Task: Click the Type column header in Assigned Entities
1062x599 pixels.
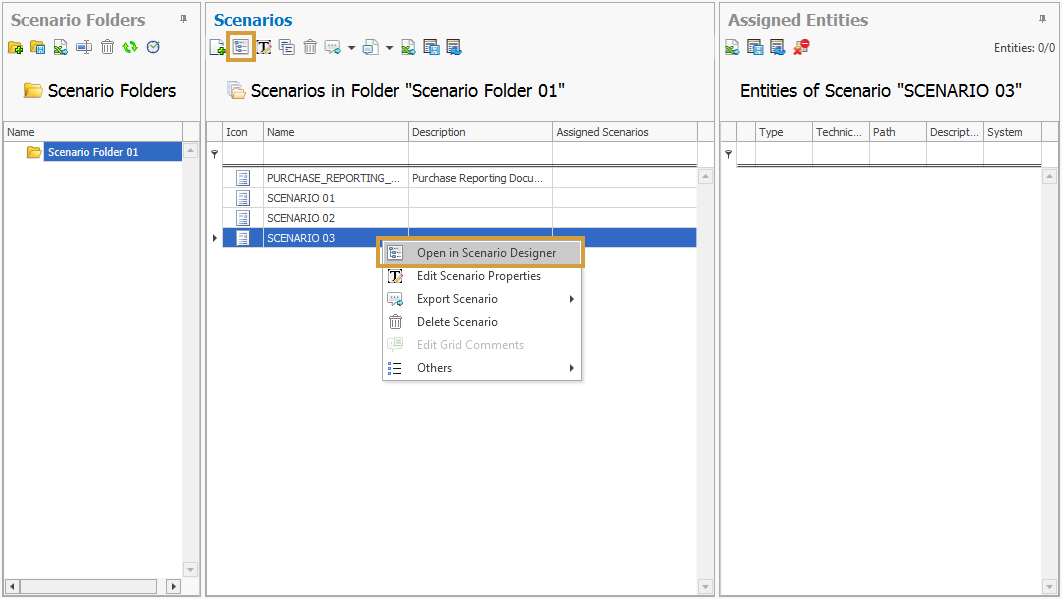Action: point(783,131)
